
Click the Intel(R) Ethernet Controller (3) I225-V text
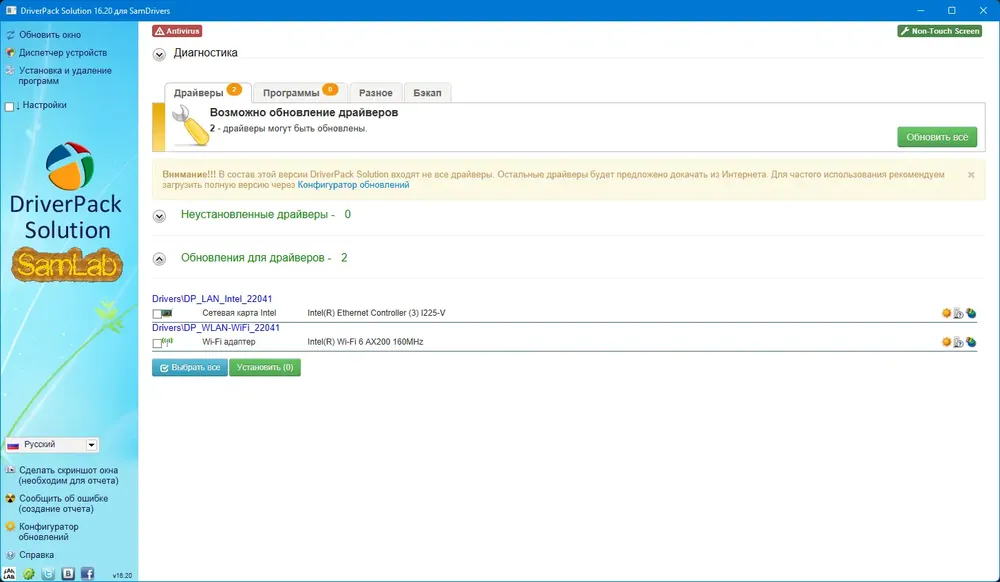tap(376, 313)
